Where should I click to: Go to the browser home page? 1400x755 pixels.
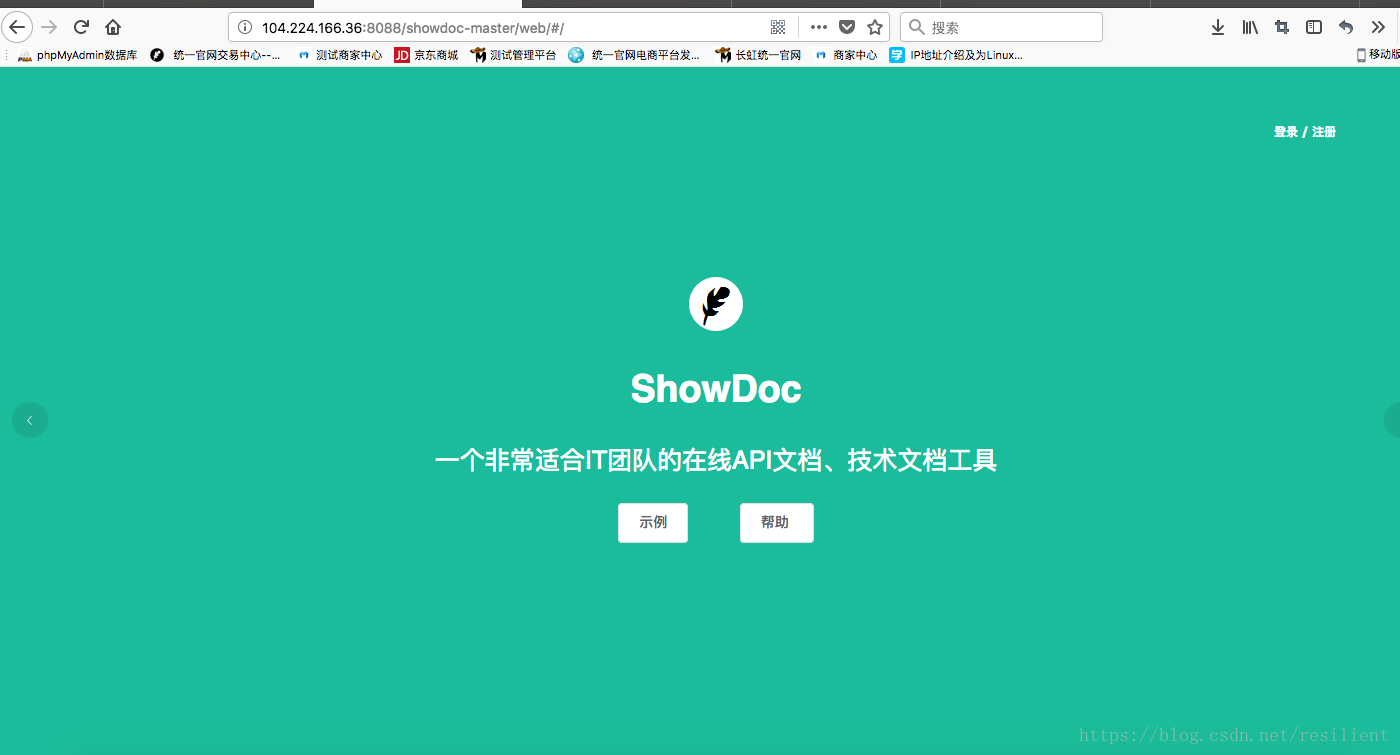113,27
